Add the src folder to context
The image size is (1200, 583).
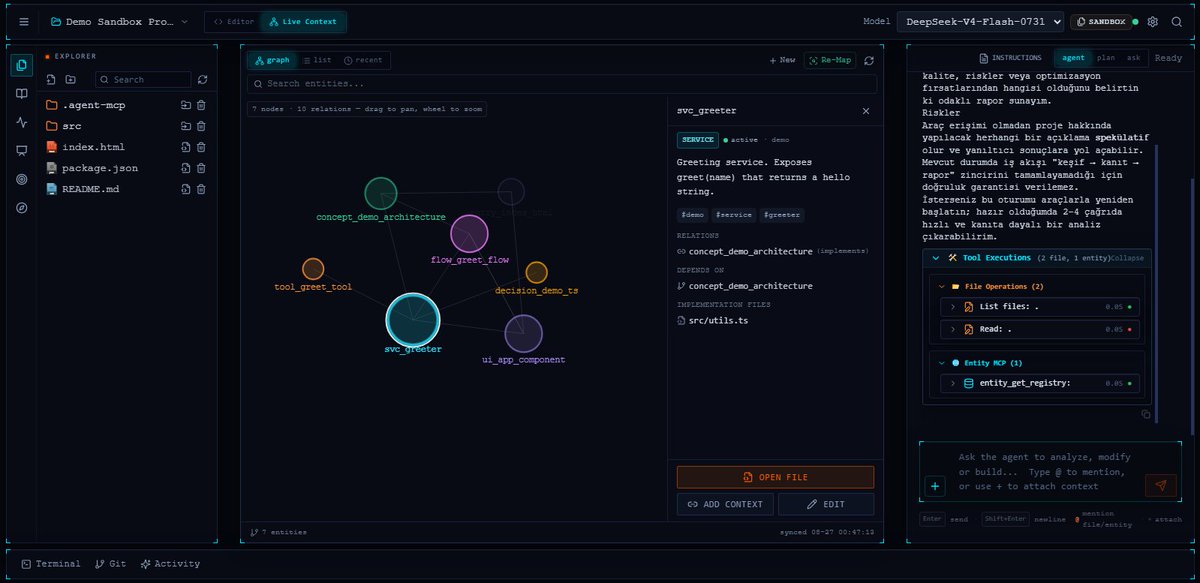[186, 126]
